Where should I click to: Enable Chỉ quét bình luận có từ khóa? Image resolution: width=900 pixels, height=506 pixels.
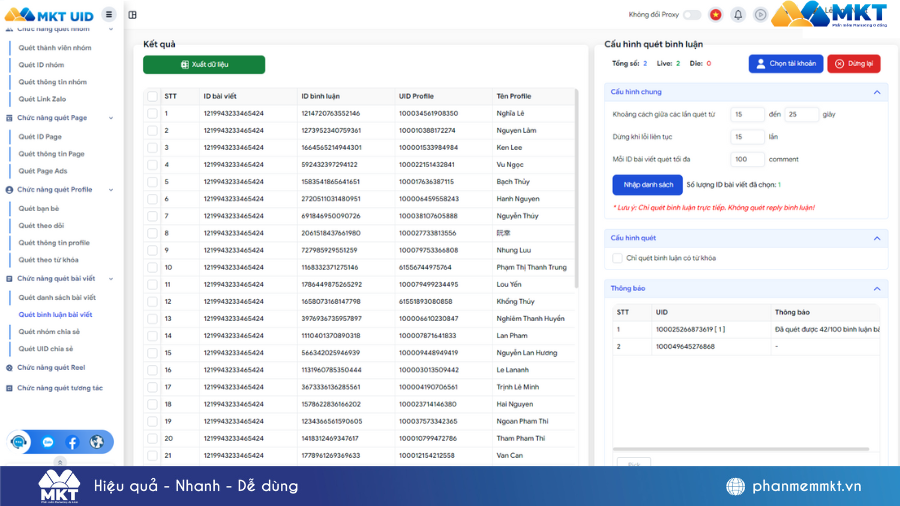click(617, 258)
